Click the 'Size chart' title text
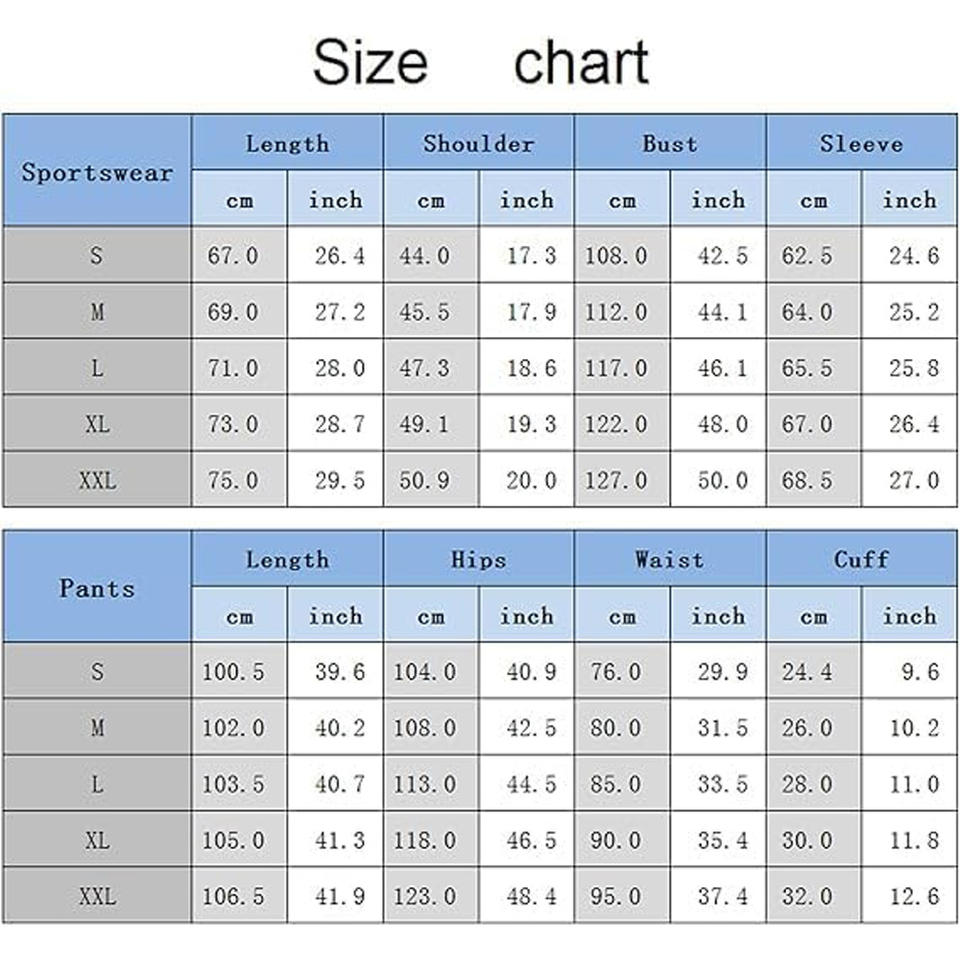This screenshot has width=960, height=960. [480, 62]
